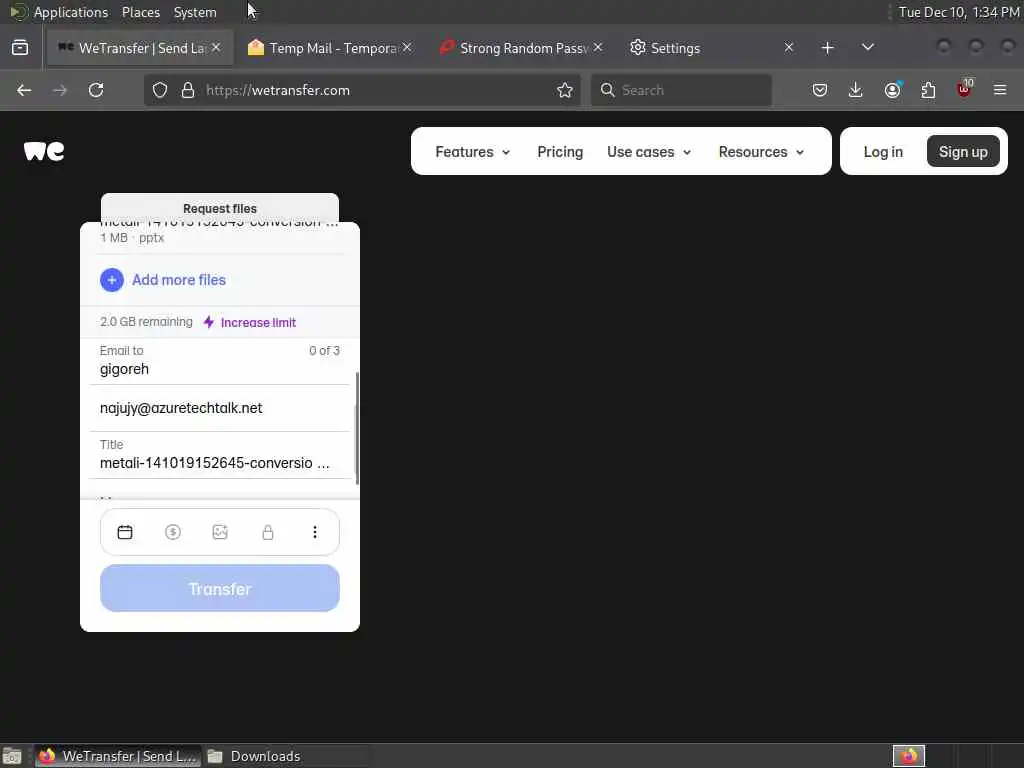Click the najujy@azuretechtalk.net email field

pyautogui.click(x=219, y=408)
